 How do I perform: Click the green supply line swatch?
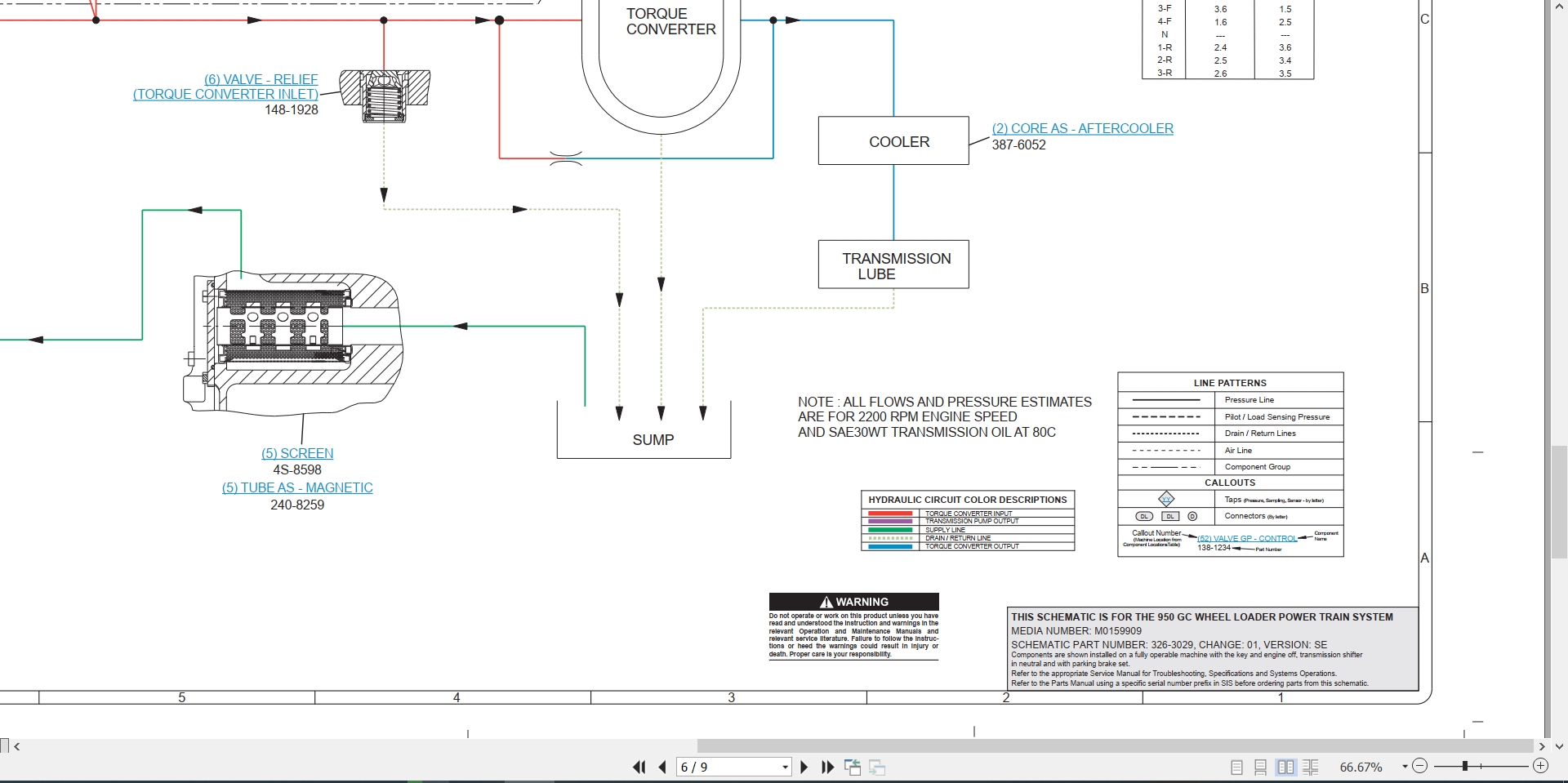[890, 530]
